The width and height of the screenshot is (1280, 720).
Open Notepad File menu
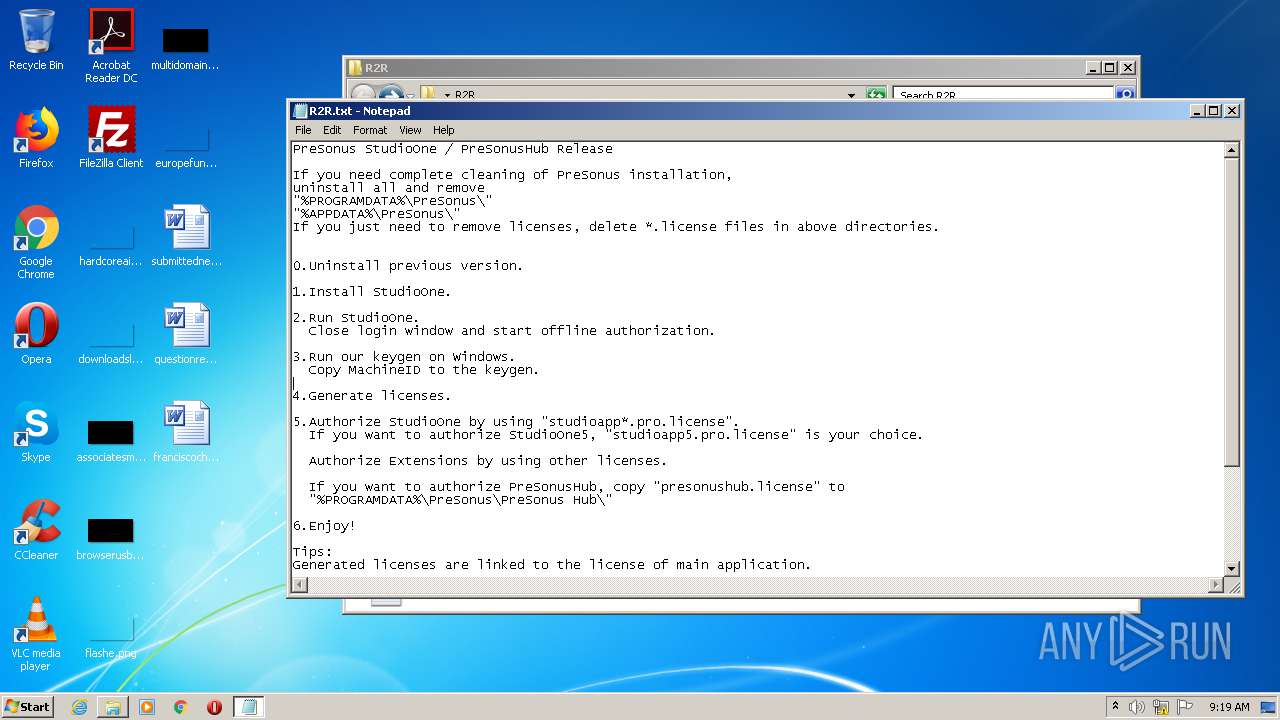(303, 130)
